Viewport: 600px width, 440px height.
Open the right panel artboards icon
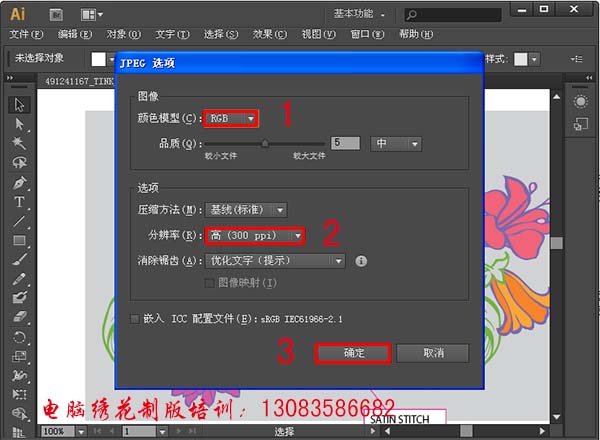[x=580, y=124]
